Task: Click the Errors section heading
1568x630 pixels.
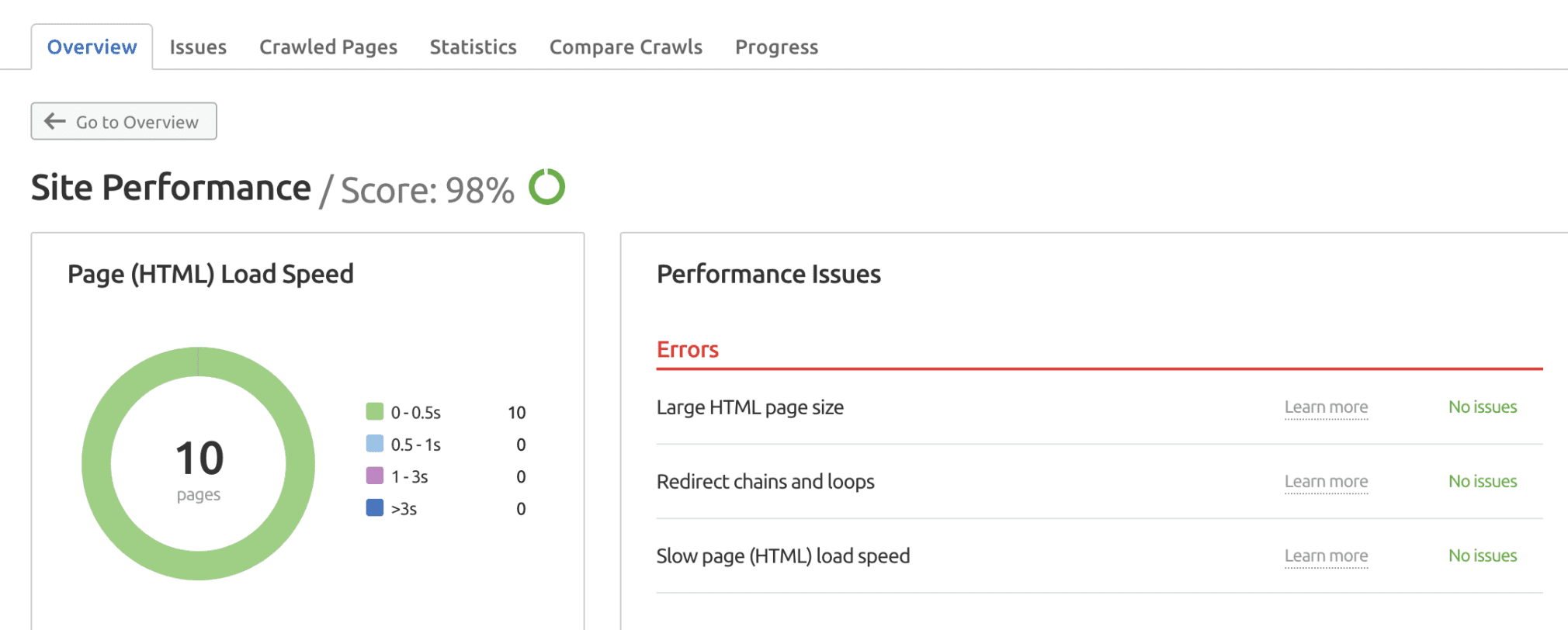Action: [687, 349]
